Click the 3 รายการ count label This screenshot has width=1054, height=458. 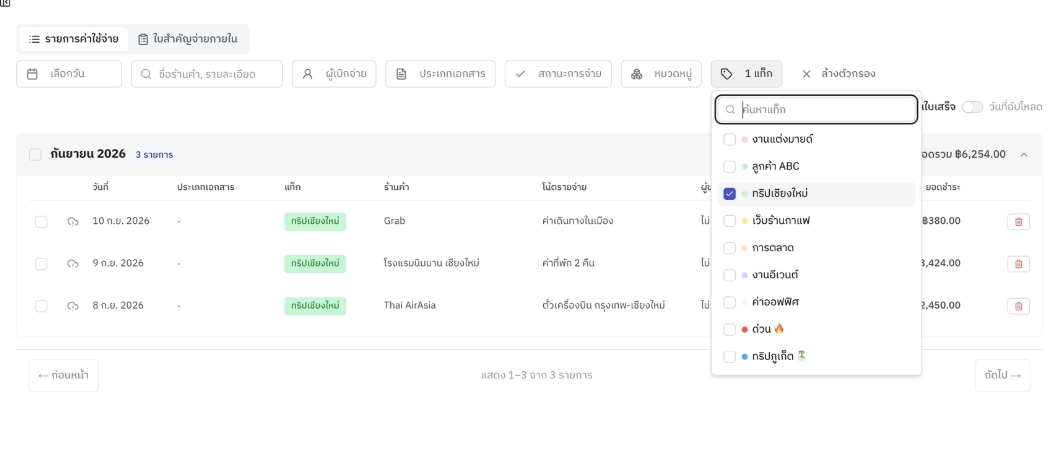point(155,155)
